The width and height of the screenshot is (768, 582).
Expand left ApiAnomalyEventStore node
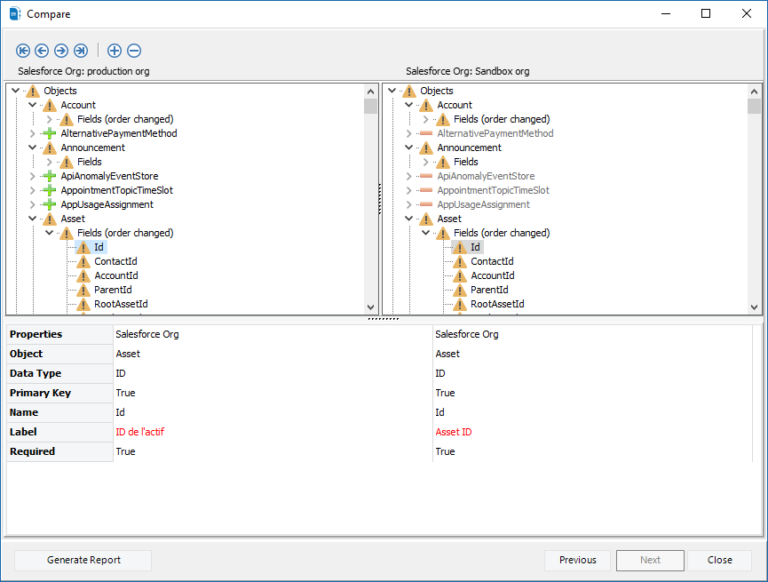click(x=32, y=176)
